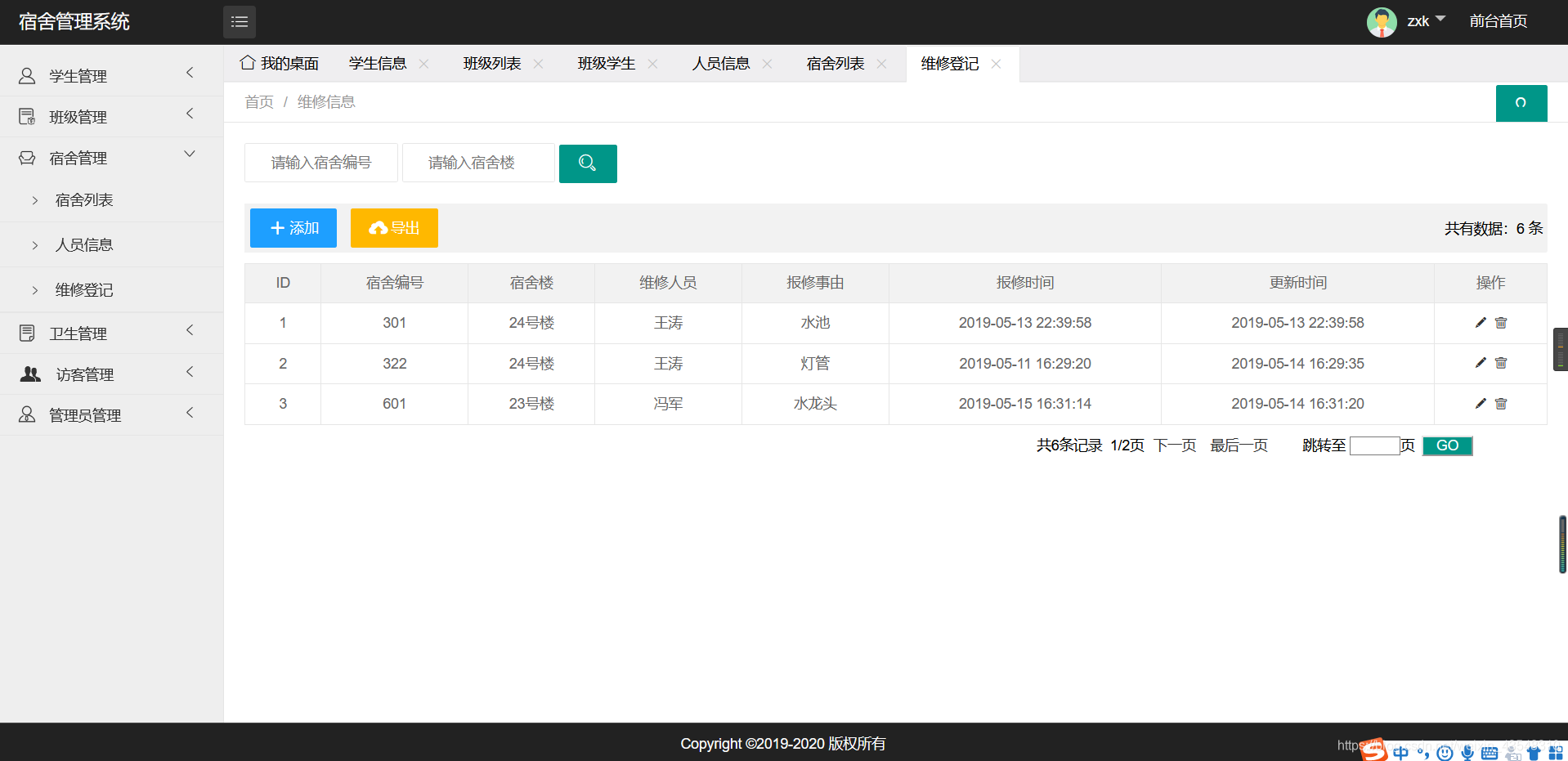Focus the 跳转至 page number input
Viewport: 1568px width, 761px height.
1375,445
